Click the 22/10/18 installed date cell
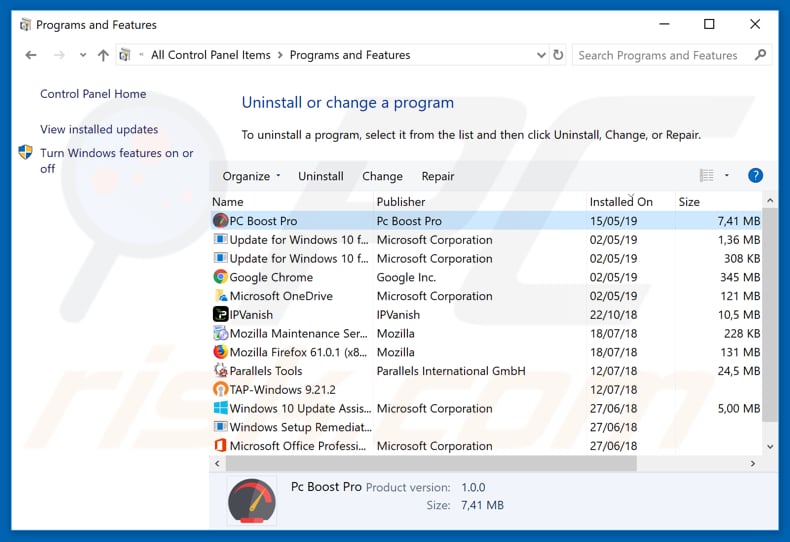790x542 pixels. (613, 315)
